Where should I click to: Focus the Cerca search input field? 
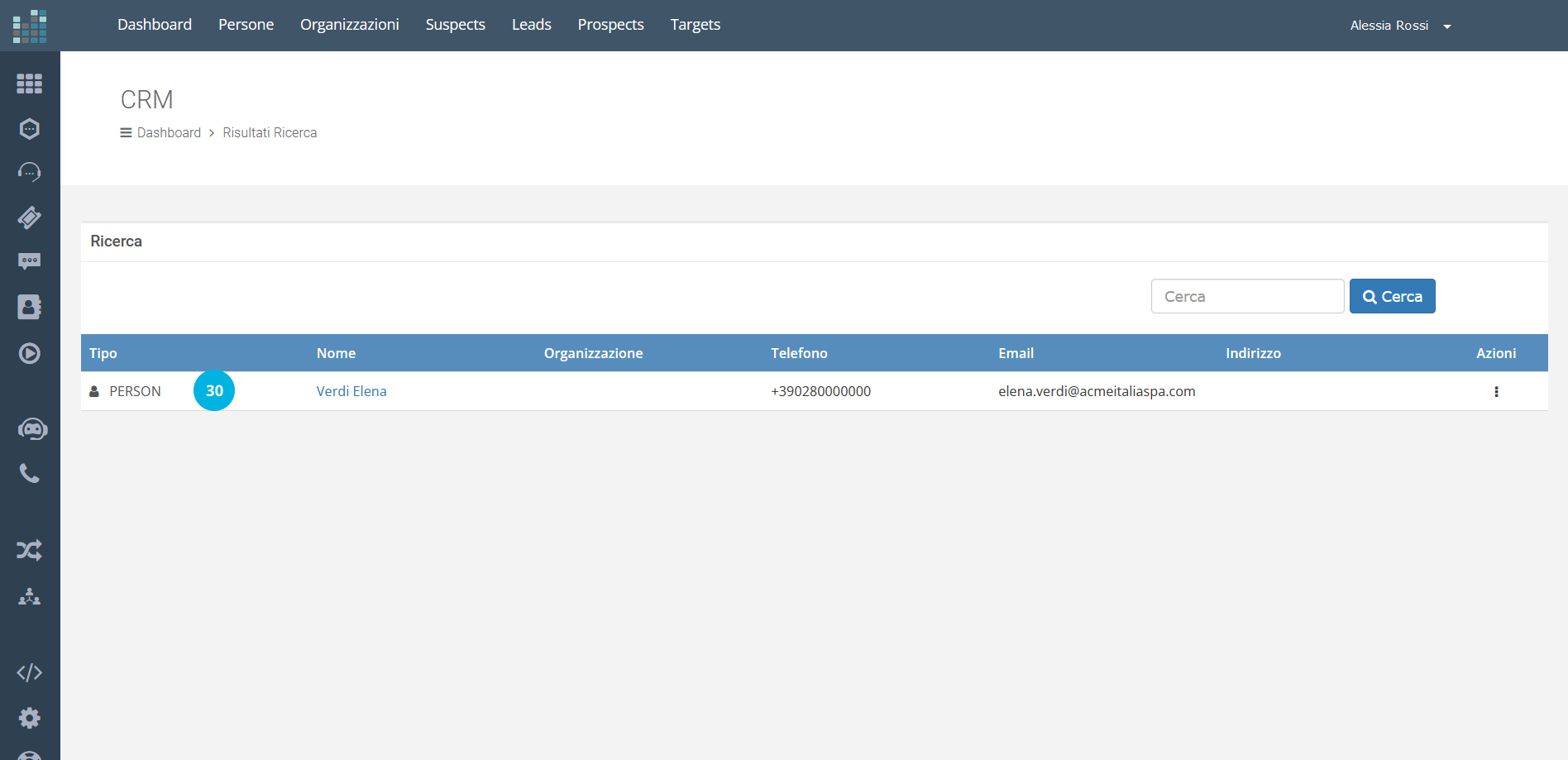pos(1247,296)
